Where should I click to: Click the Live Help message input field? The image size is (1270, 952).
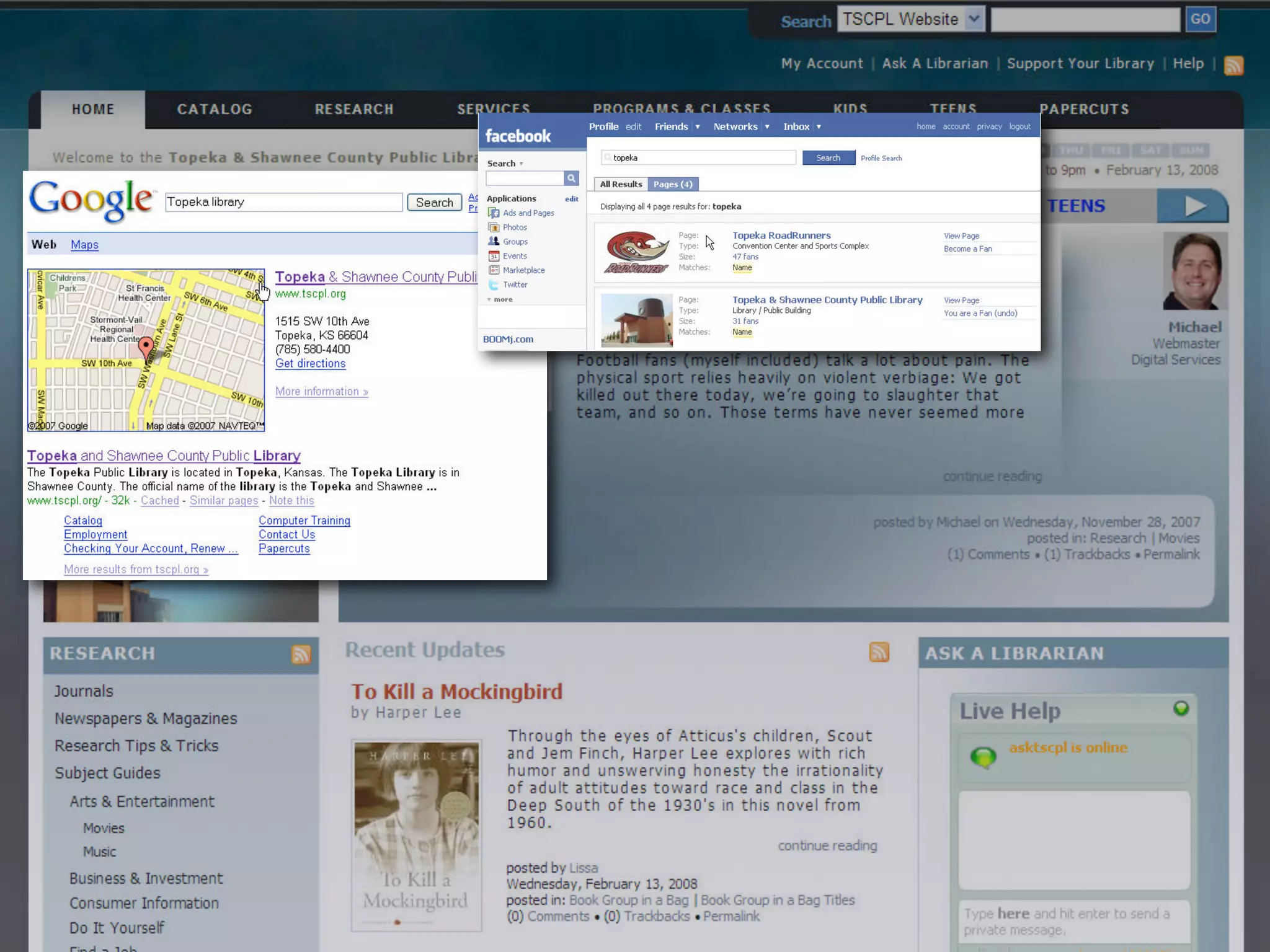coord(1073,922)
